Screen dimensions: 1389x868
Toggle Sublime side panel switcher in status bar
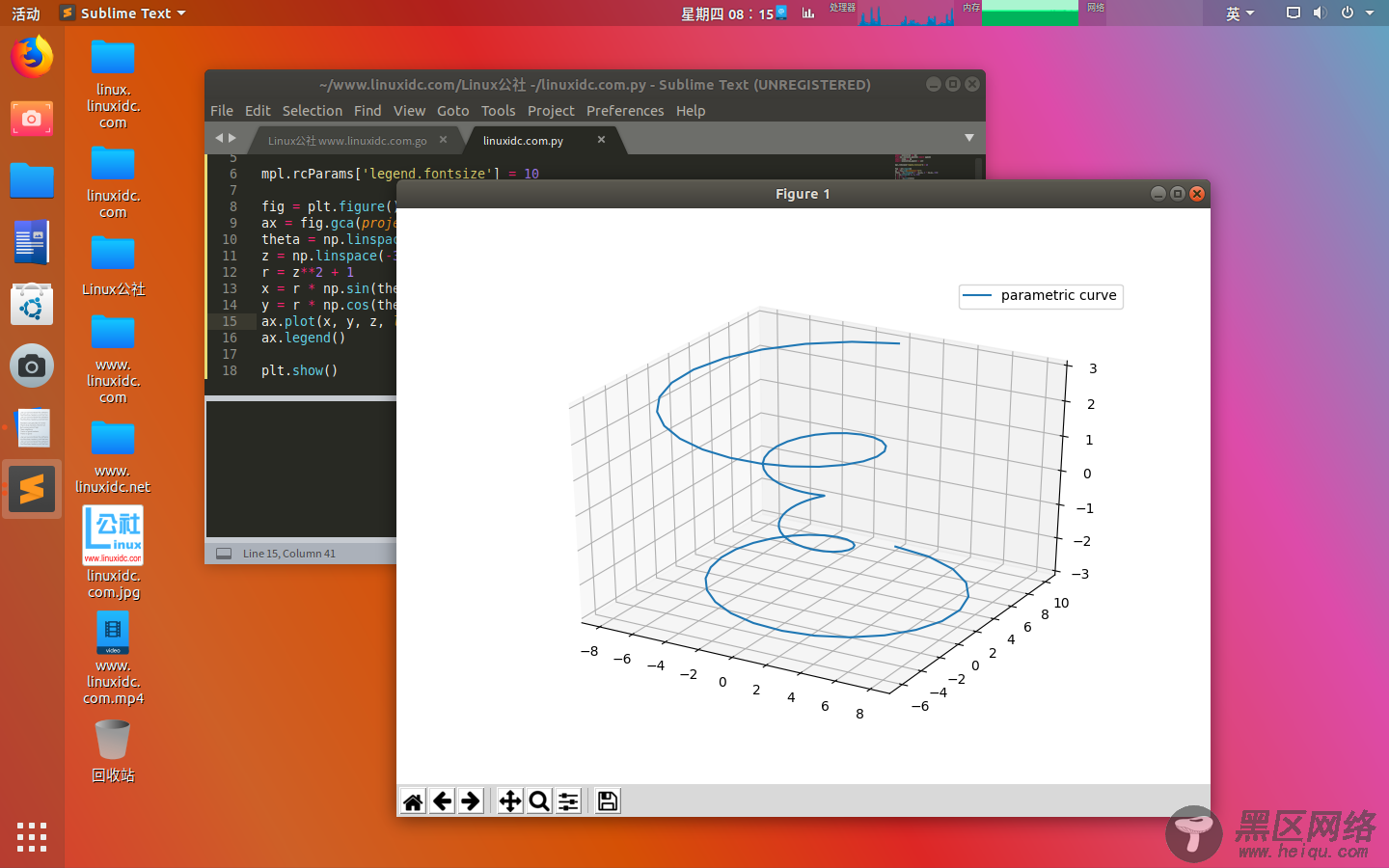pos(224,554)
